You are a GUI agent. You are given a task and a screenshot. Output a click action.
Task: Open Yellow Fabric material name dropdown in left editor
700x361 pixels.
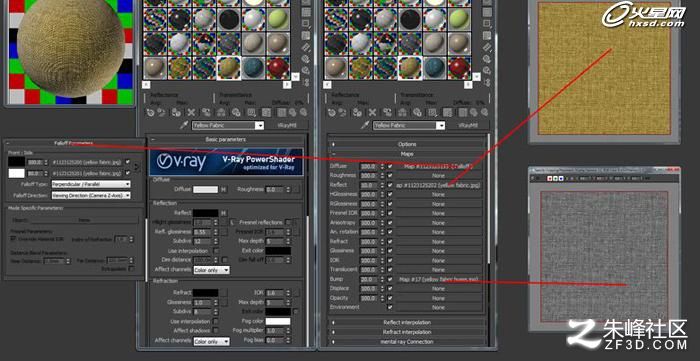click(228, 125)
